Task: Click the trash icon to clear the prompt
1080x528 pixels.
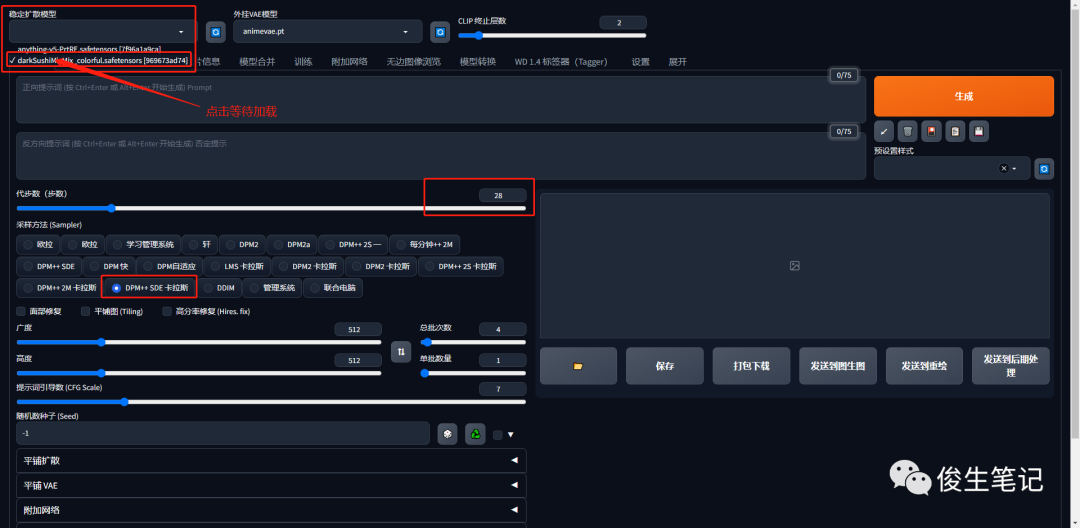Action: click(x=907, y=131)
